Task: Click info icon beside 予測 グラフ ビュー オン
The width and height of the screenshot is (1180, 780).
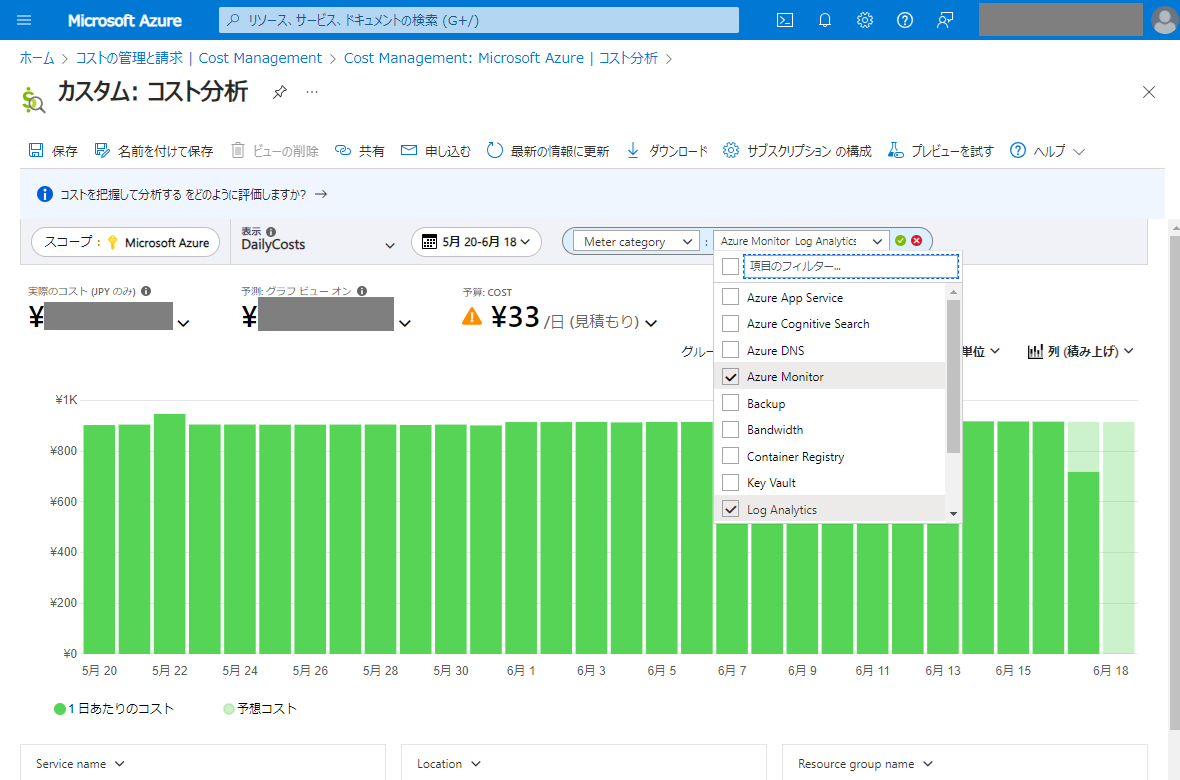Action: [x=362, y=291]
